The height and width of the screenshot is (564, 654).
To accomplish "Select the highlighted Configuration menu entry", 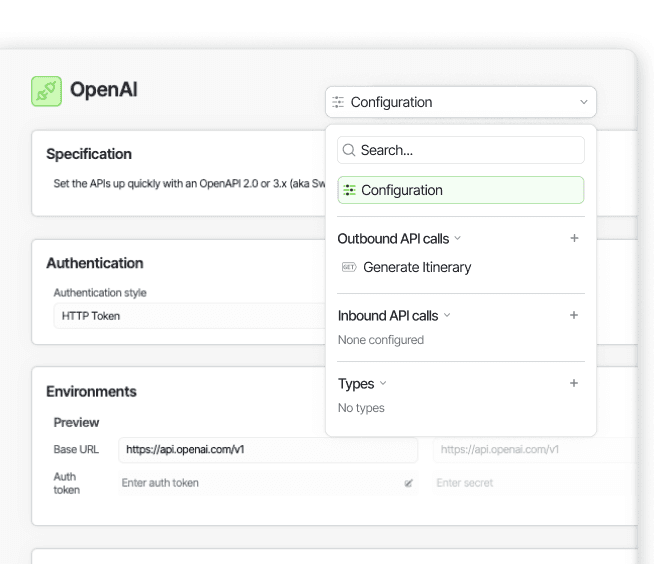I will 460,190.
